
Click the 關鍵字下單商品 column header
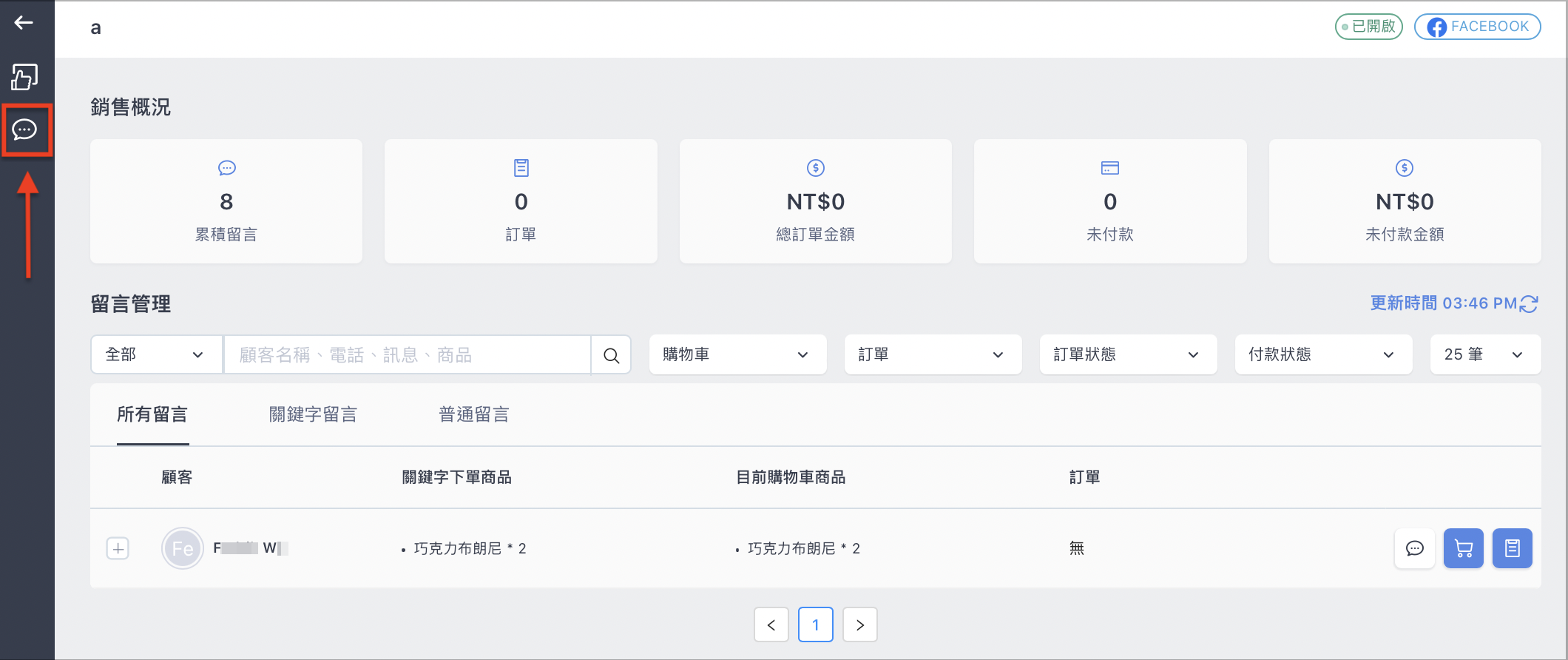point(457,477)
